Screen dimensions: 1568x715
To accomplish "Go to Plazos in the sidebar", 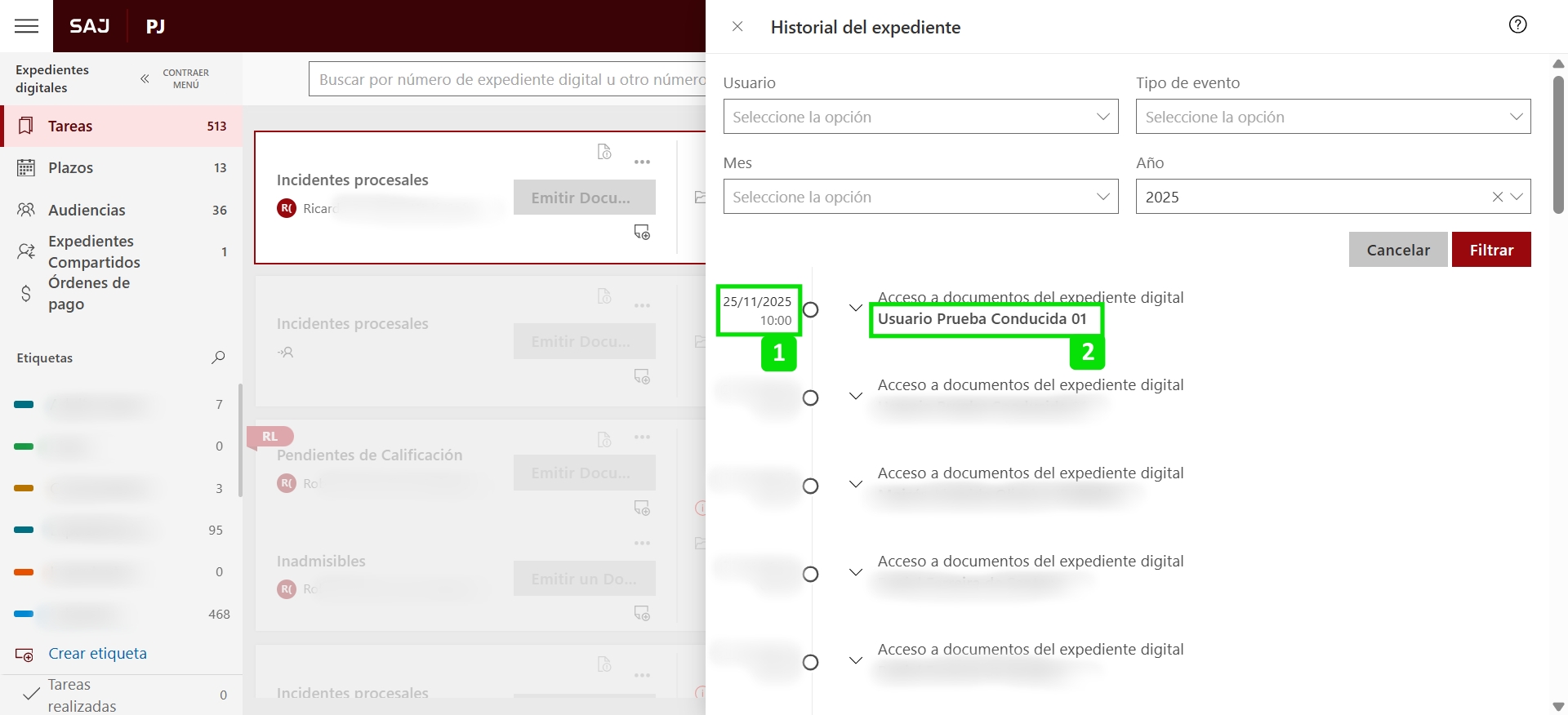I will 71,167.
